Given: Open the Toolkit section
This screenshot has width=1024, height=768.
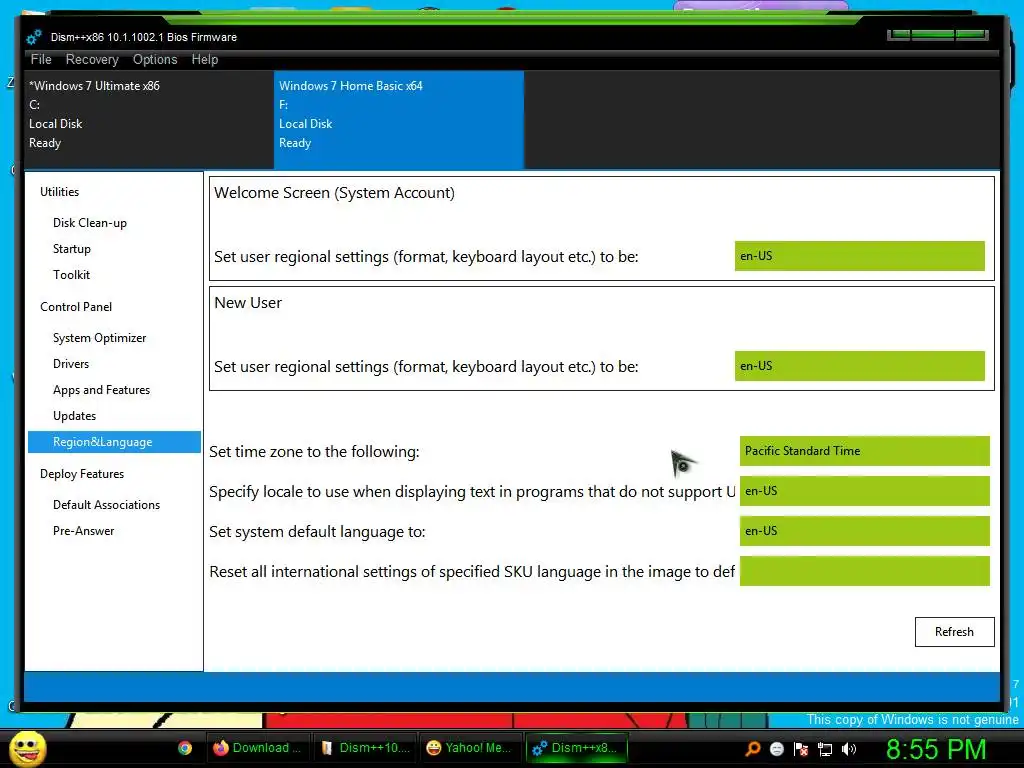Looking at the screenshot, I should [x=71, y=275].
